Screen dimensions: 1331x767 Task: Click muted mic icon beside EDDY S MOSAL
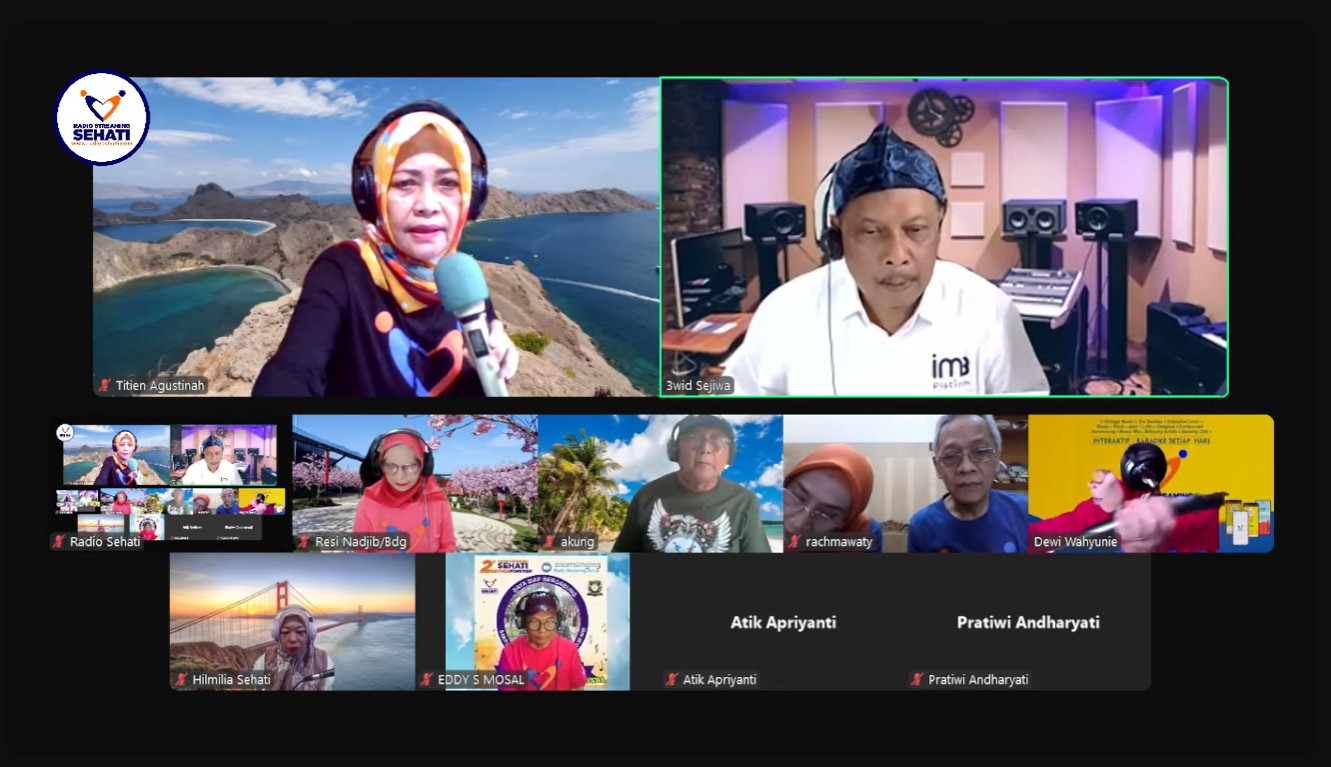click(427, 680)
